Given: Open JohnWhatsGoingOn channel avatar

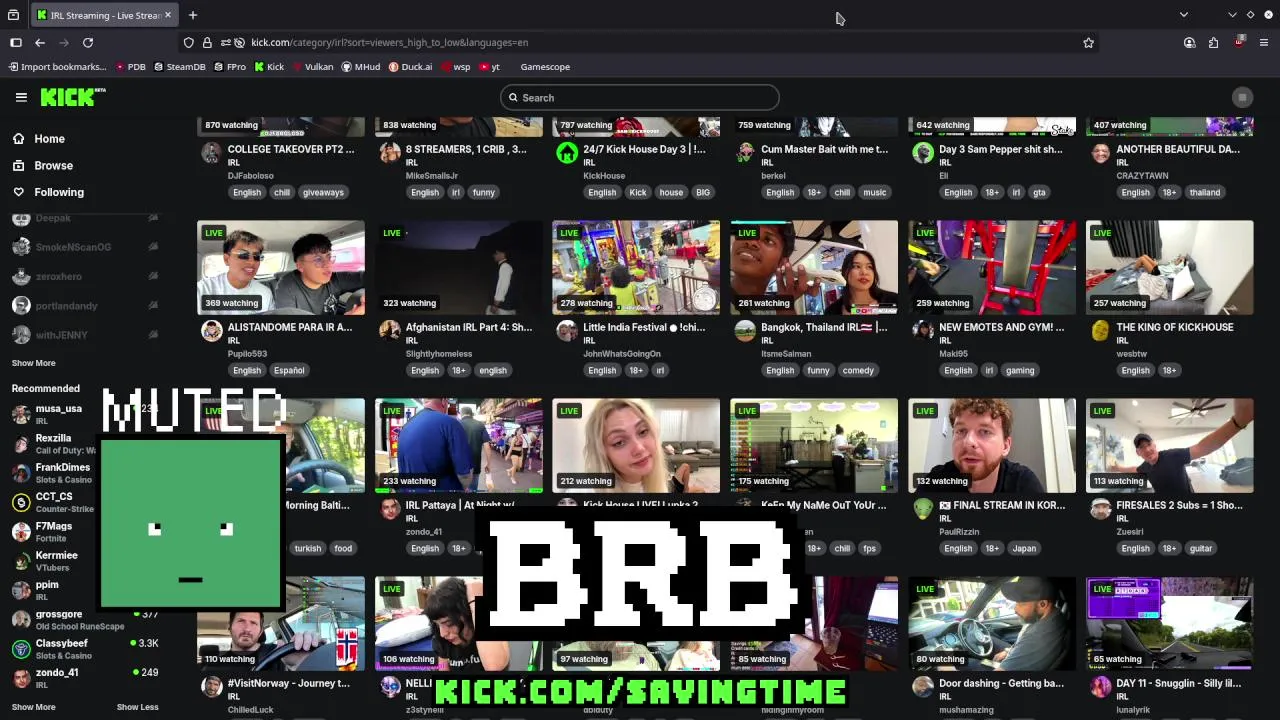Looking at the screenshot, I should (567, 331).
